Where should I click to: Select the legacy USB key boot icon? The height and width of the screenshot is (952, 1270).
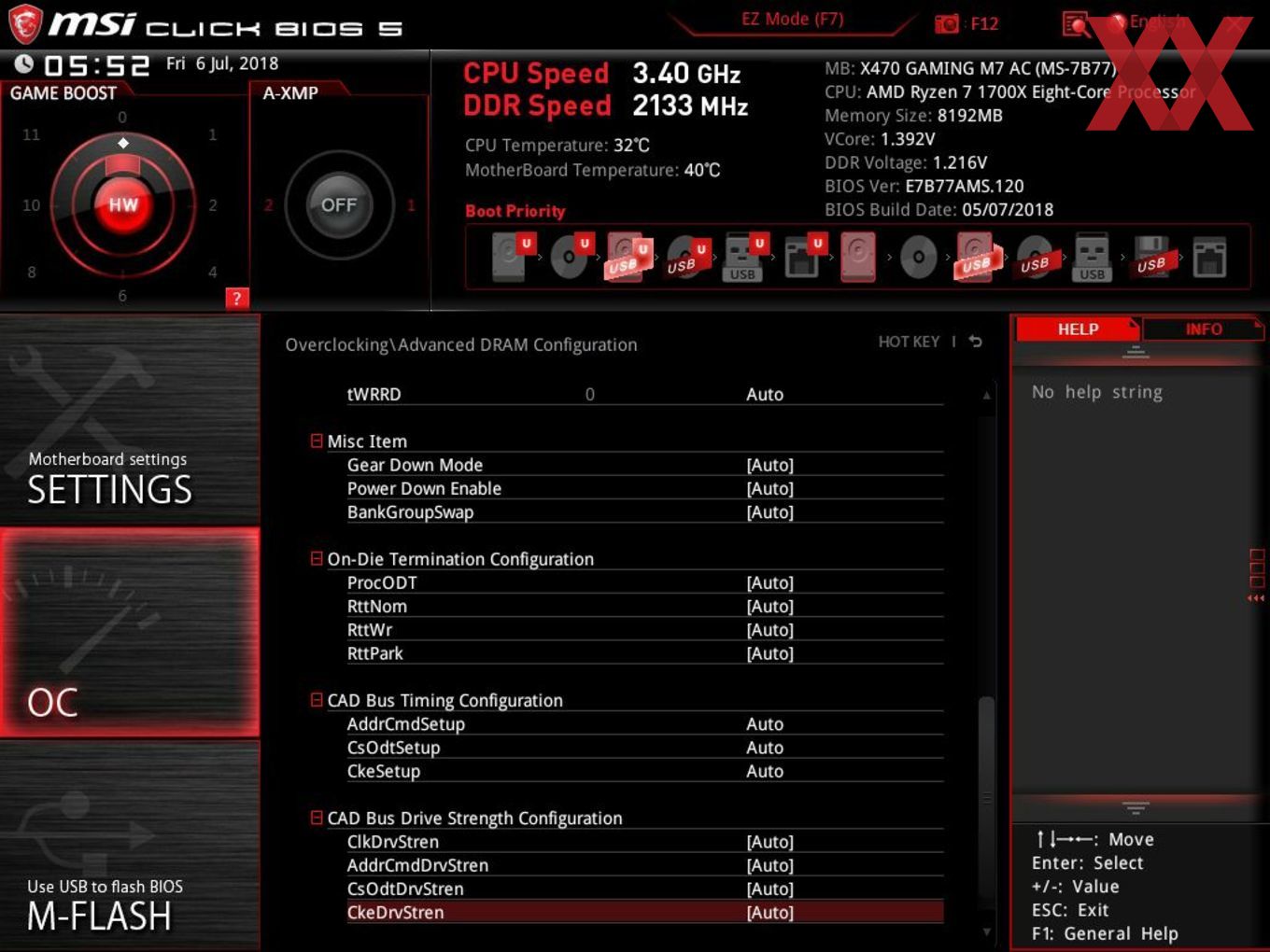(1092, 257)
